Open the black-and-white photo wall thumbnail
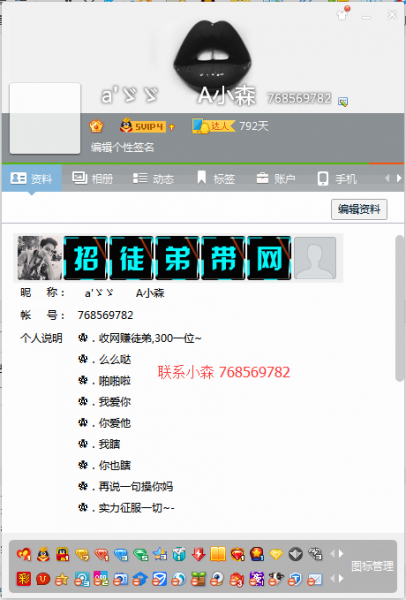 pos(40,258)
